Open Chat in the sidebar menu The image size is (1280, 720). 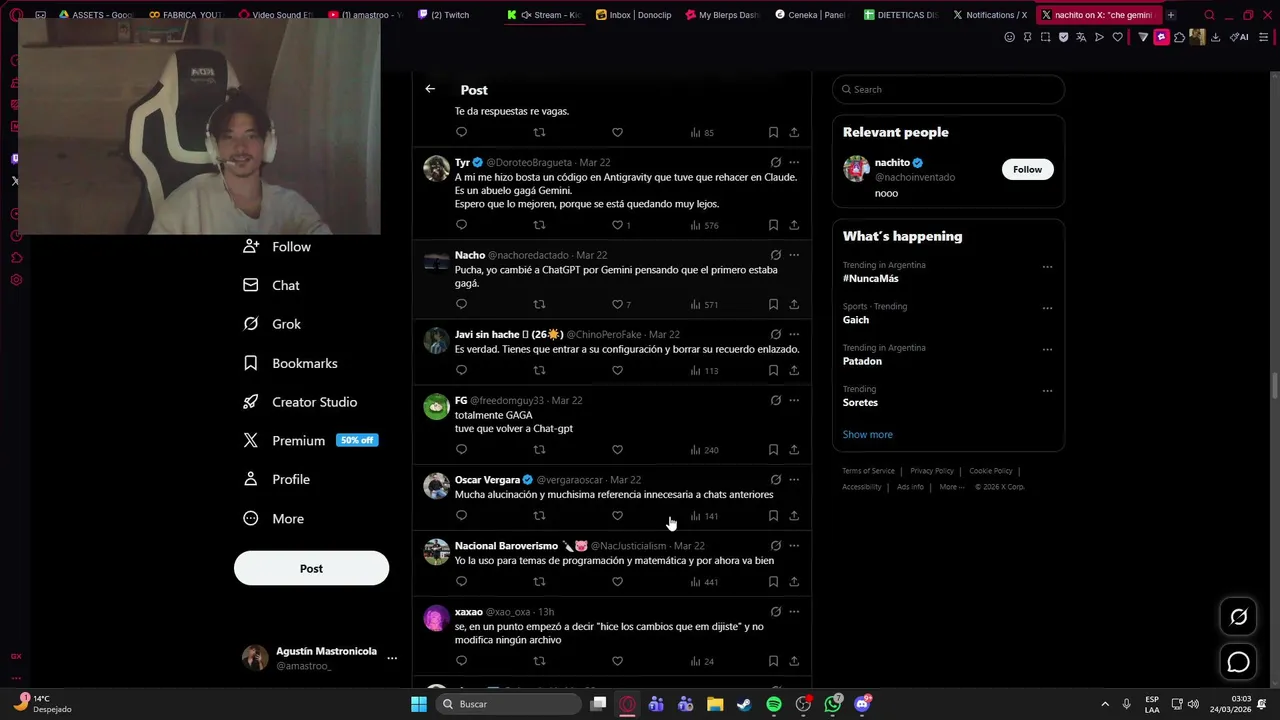[272, 285]
